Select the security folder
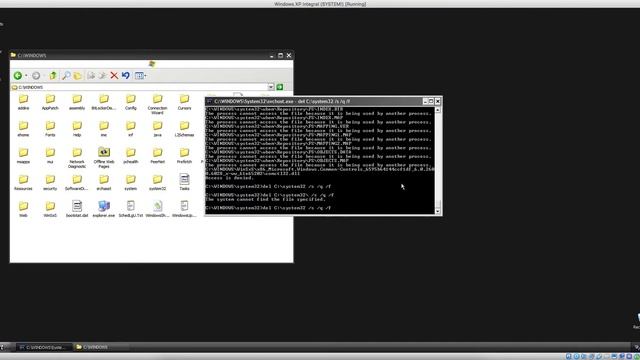 tap(50, 182)
